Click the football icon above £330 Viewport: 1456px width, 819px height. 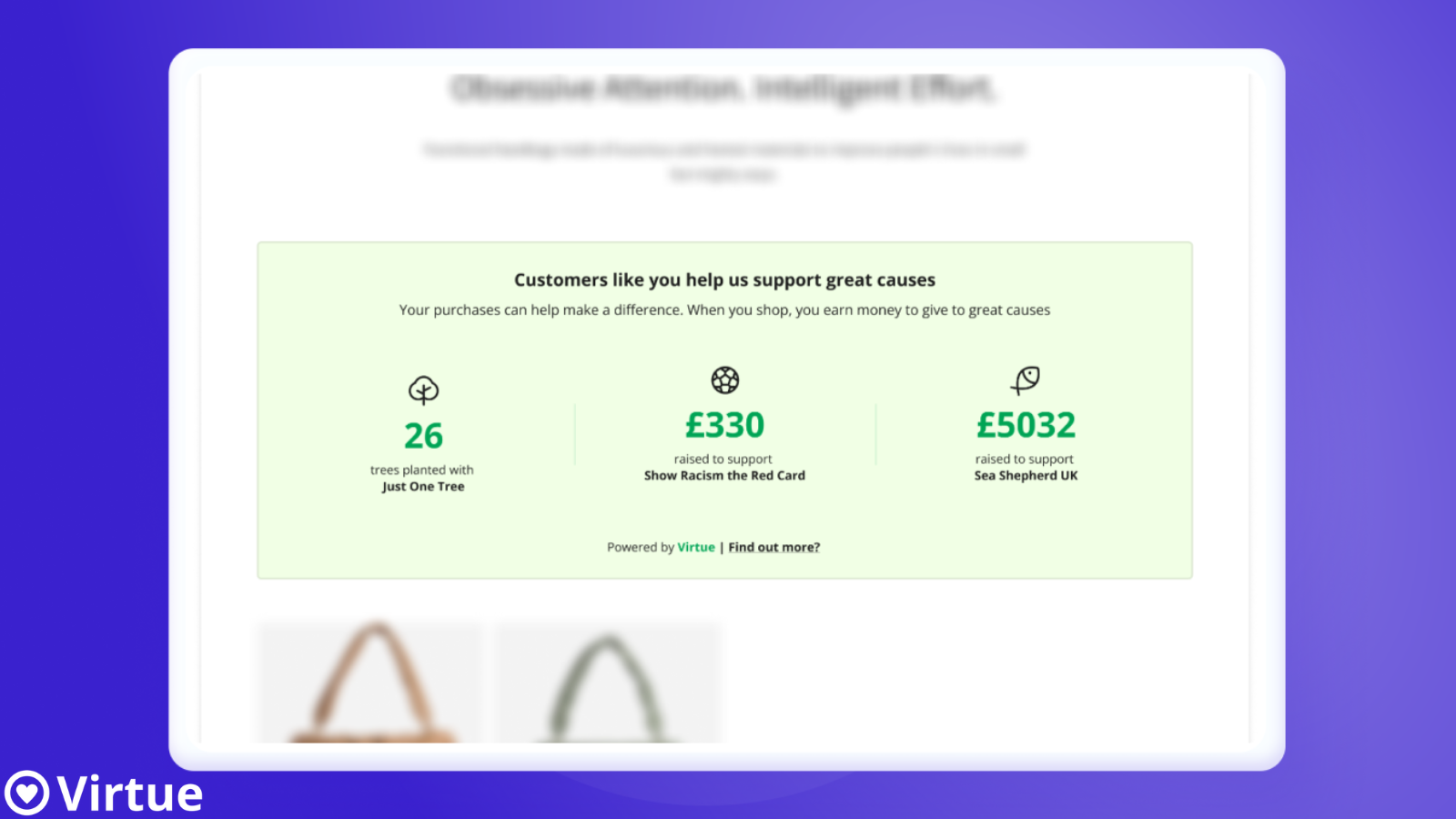725,379
